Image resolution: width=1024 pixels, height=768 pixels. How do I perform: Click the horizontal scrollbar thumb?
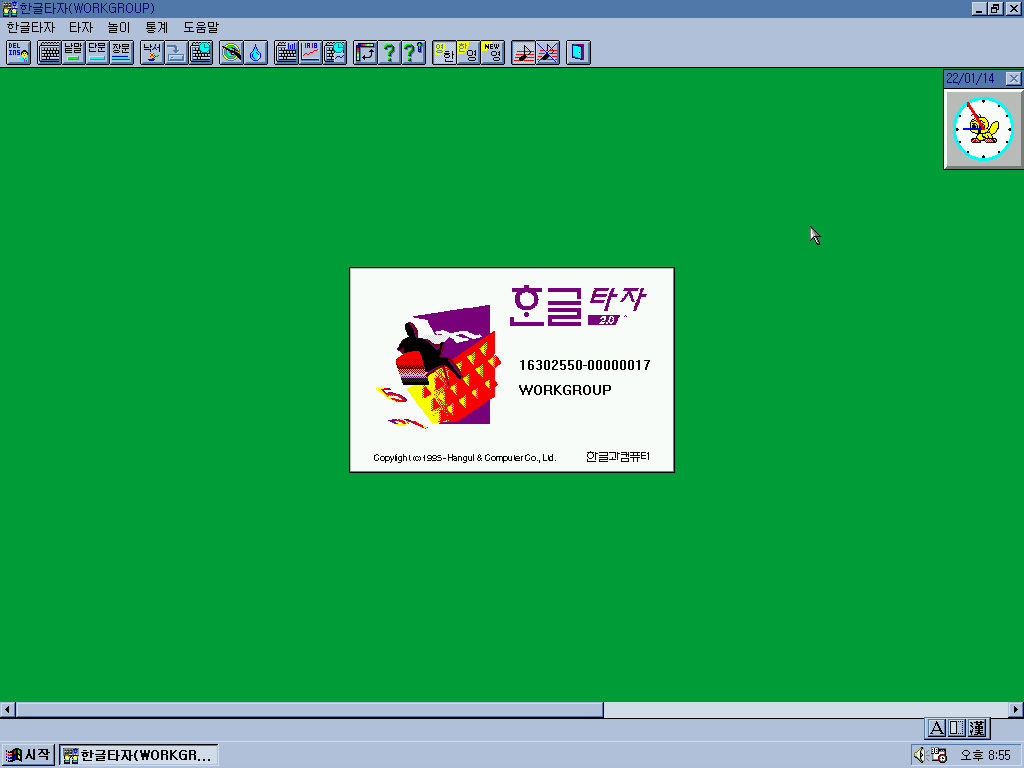coord(310,709)
